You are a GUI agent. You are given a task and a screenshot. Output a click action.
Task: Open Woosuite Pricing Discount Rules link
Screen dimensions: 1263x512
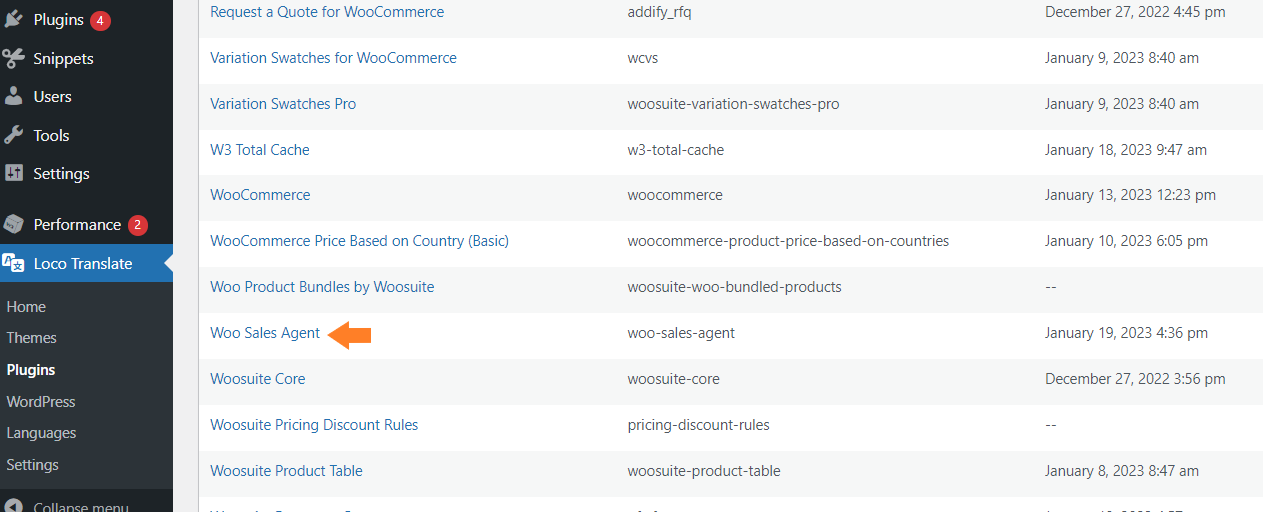(314, 425)
